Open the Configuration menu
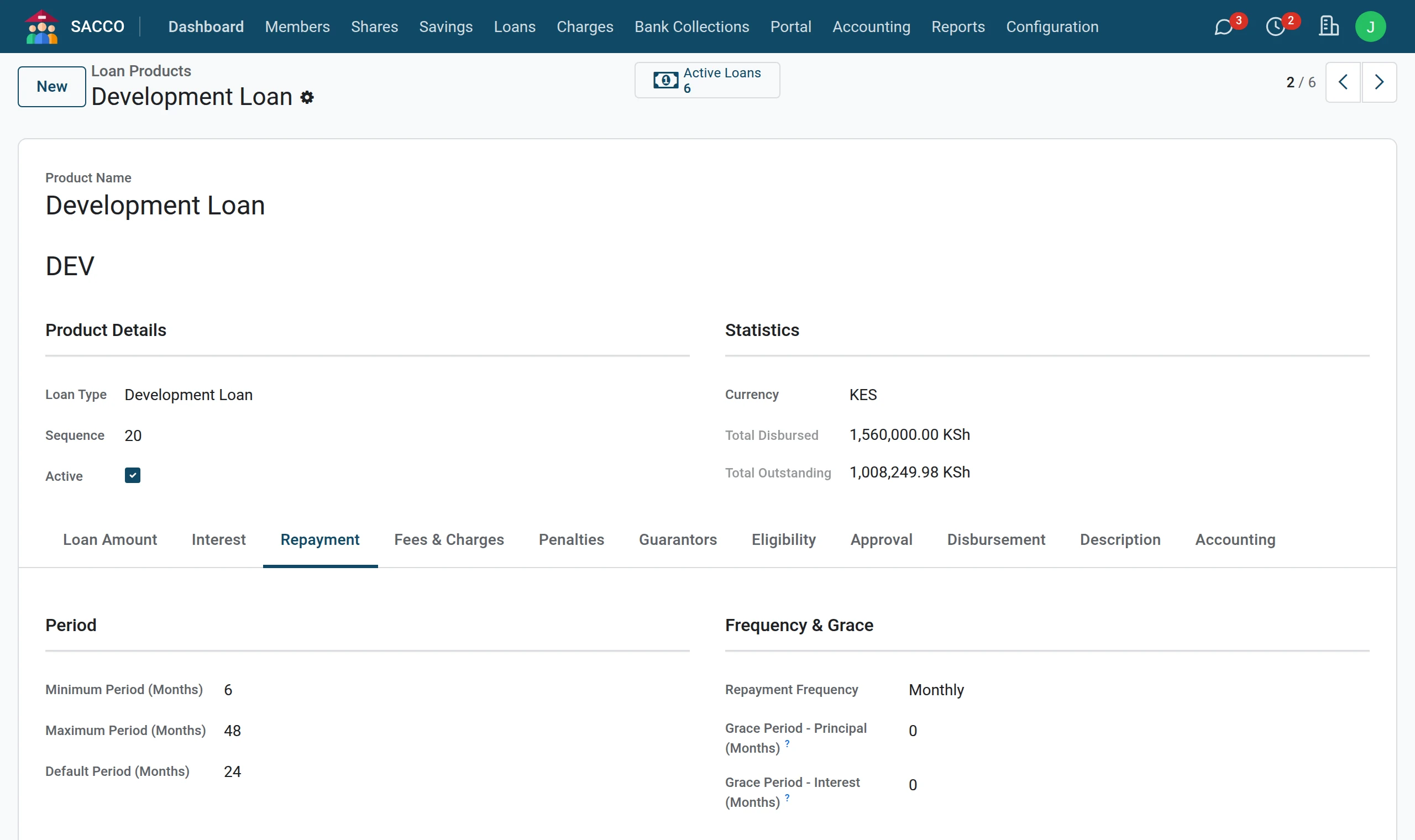Viewport: 1415px width, 840px height. 1052,27
